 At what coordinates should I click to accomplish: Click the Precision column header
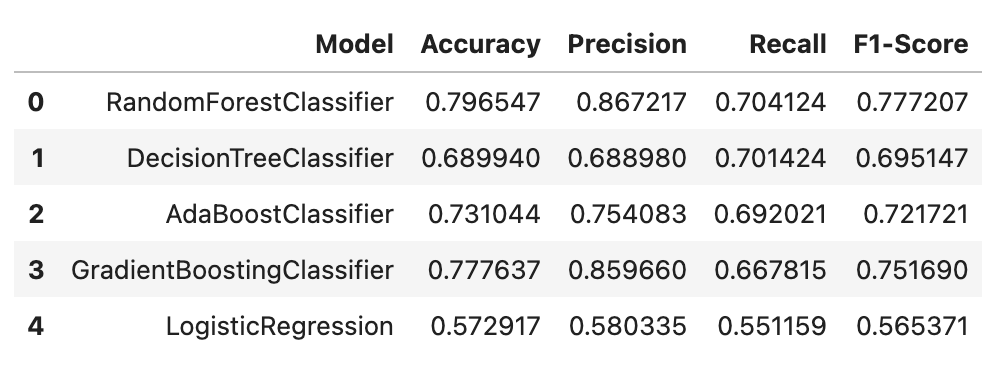[x=627, y=44]
